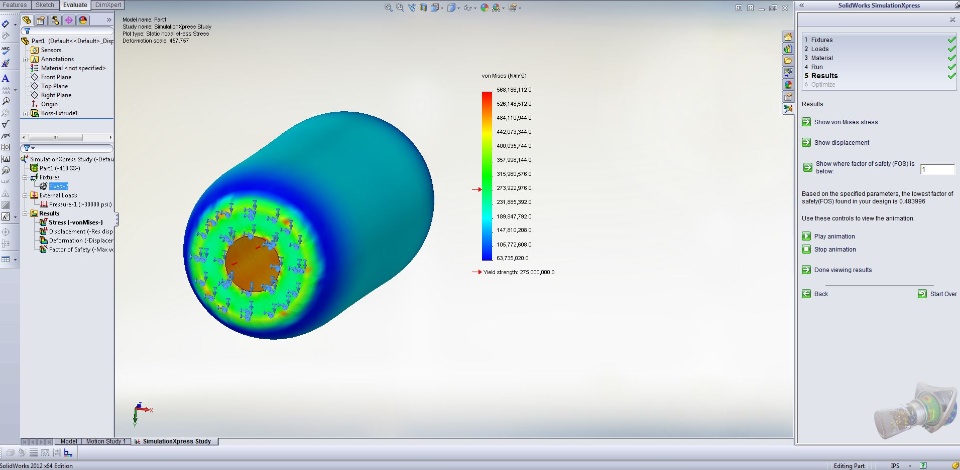Click Show where factor of safety is below

(x=858, y=167)
